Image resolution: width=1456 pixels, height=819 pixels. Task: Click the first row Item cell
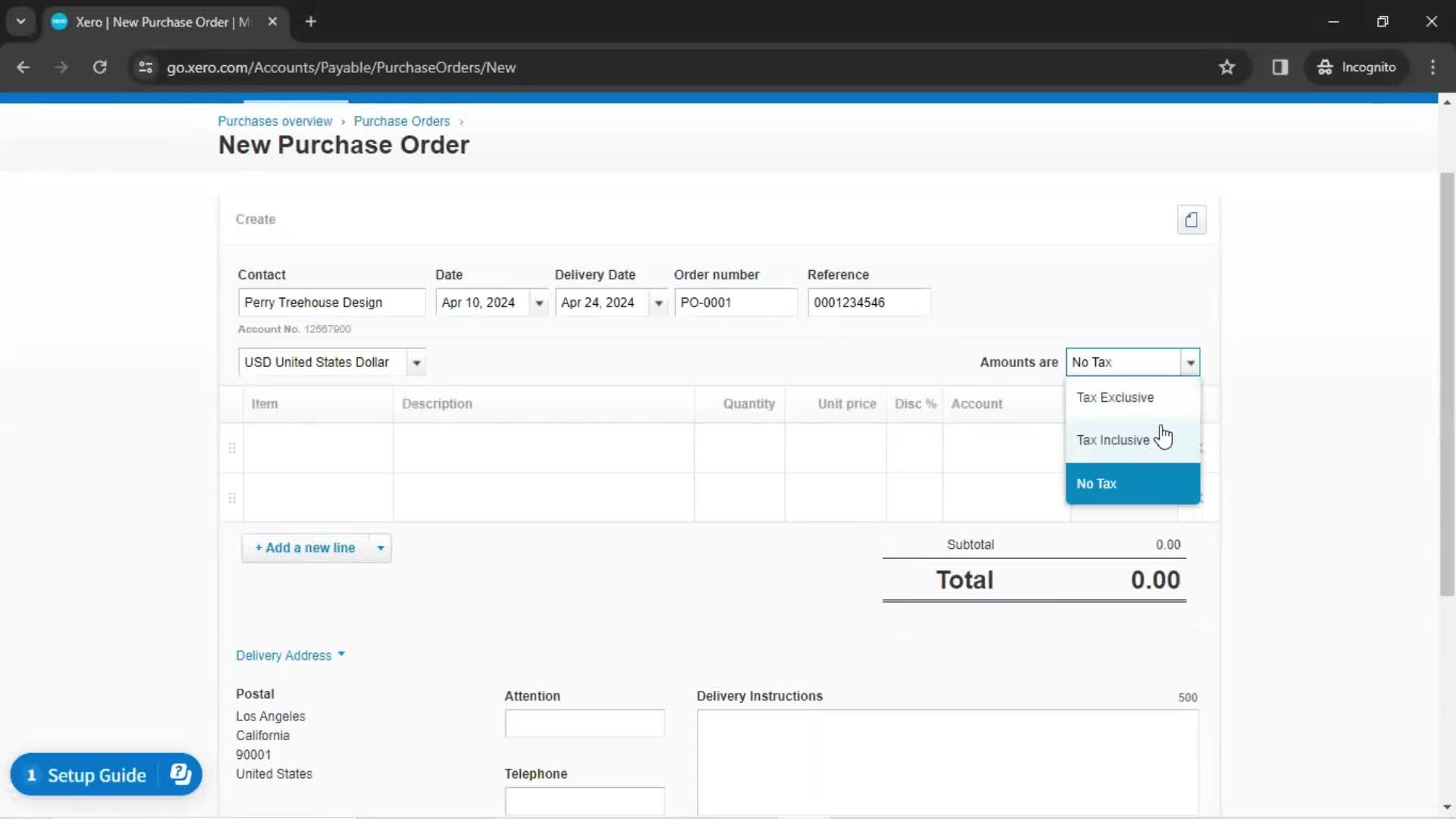318,448
